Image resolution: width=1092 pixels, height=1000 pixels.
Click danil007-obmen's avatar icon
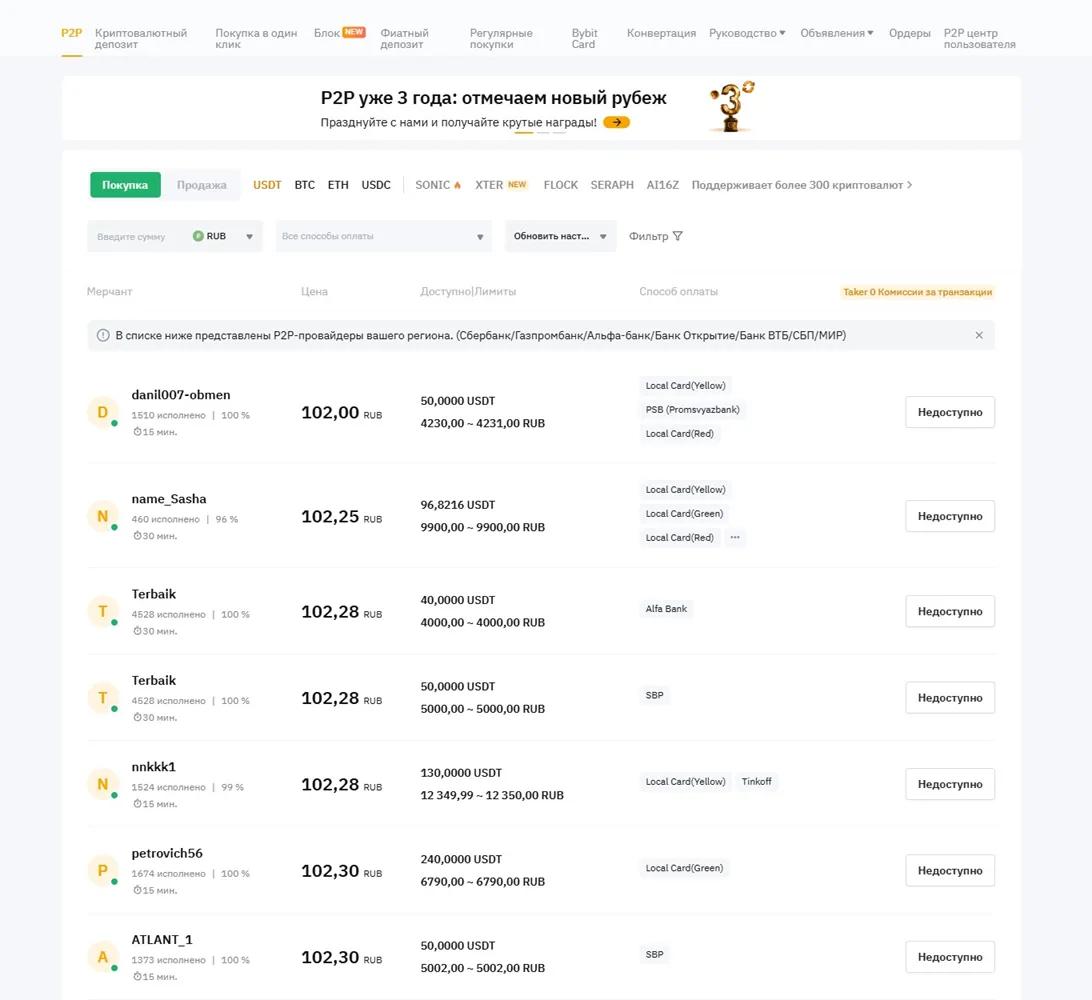pos(103,411)
